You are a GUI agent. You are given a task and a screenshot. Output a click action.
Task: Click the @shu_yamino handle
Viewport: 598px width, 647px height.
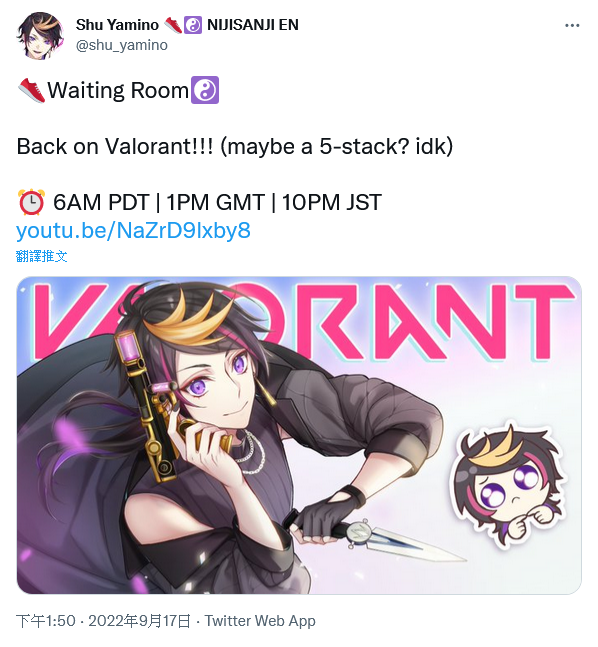tap(122, 45)
